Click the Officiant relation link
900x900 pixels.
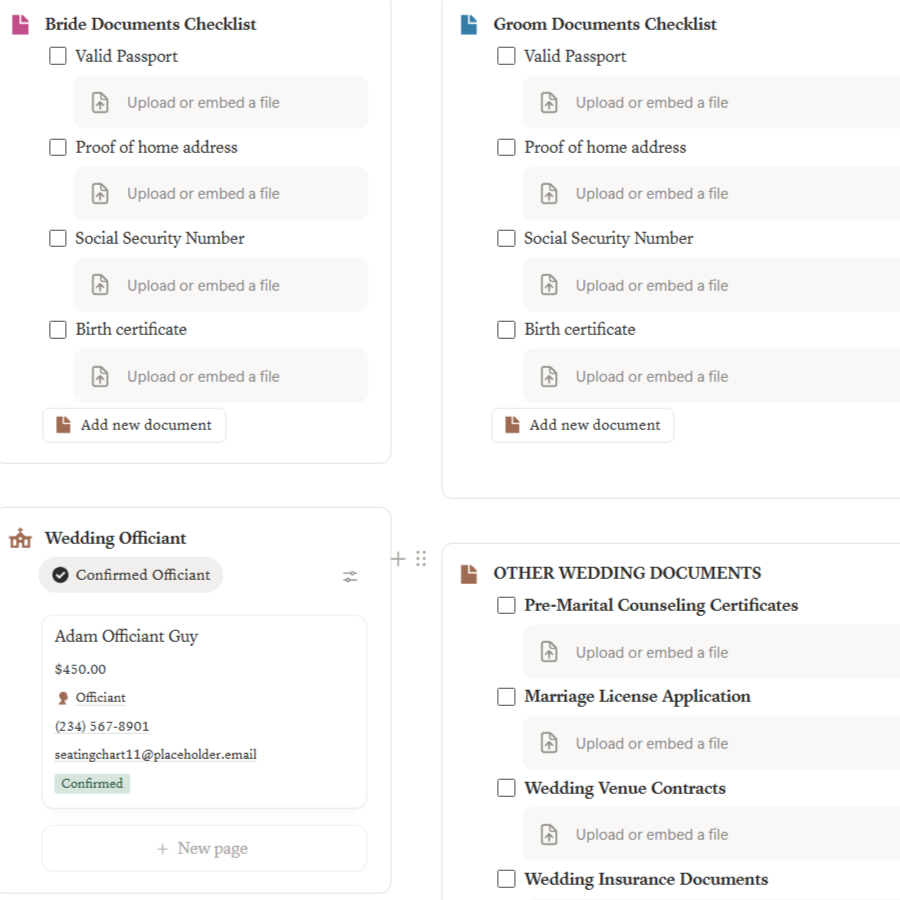[x=100, y=698]
